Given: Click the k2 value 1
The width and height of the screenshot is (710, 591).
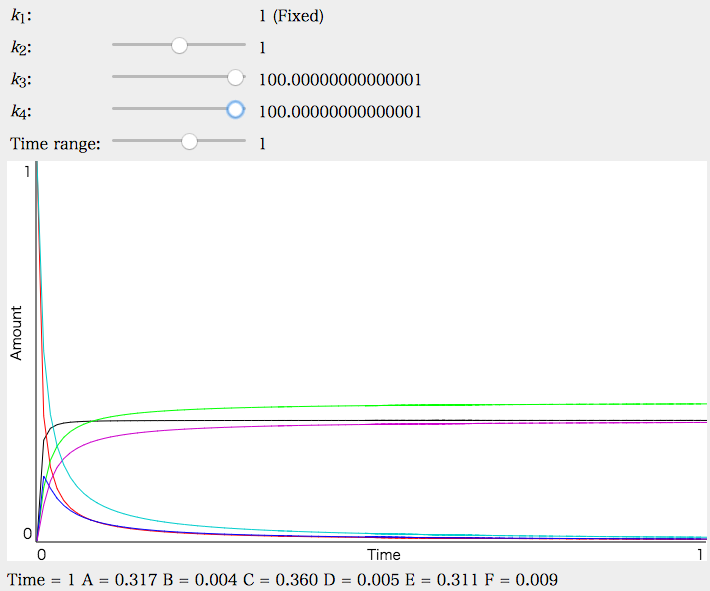Looking at the screenshot, I should (262, 48).
